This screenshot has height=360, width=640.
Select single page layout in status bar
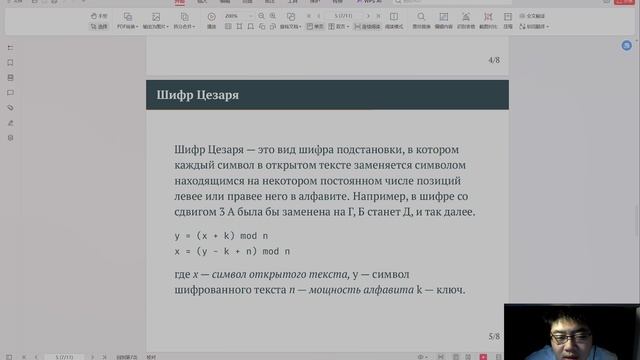click(x=456, y=357)
